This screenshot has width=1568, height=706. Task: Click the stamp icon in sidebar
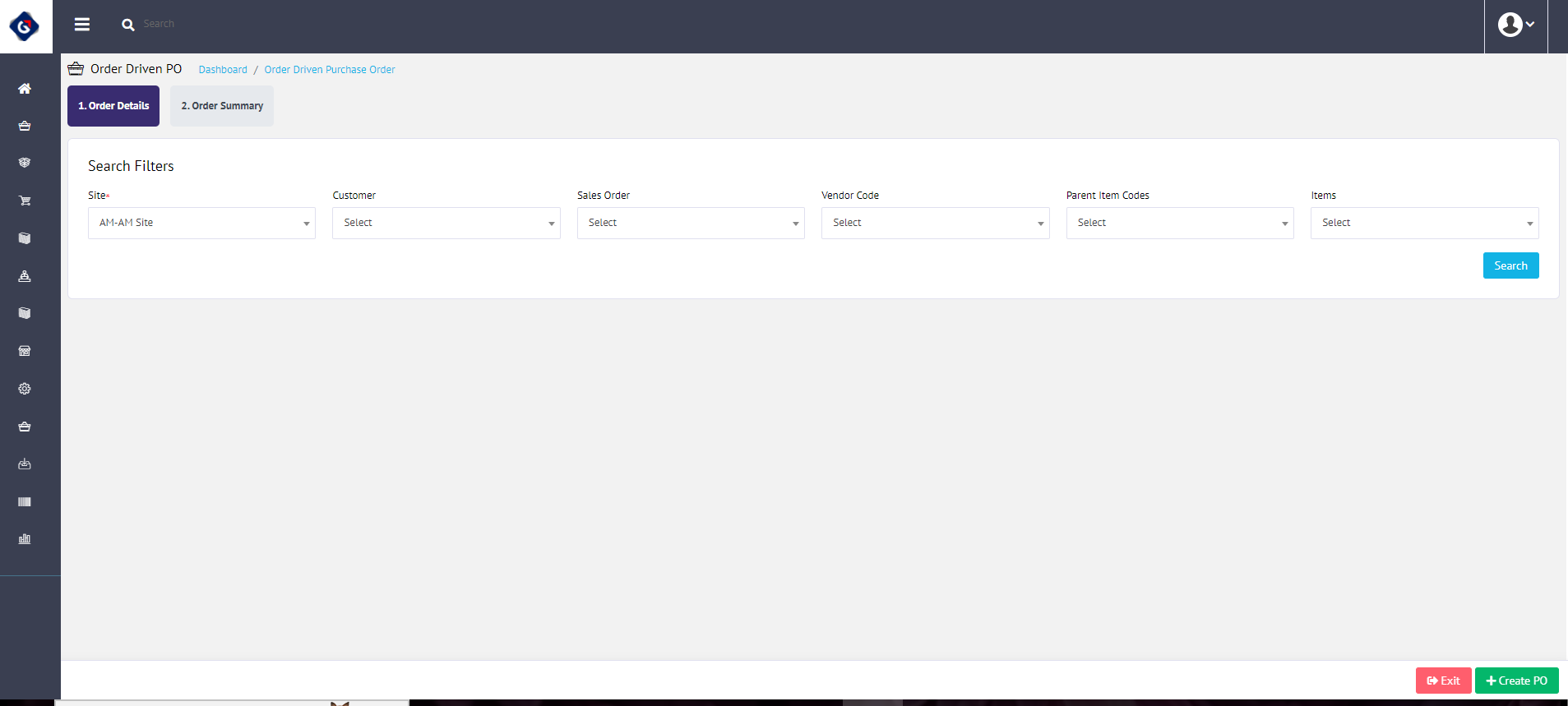pos(25,276)
